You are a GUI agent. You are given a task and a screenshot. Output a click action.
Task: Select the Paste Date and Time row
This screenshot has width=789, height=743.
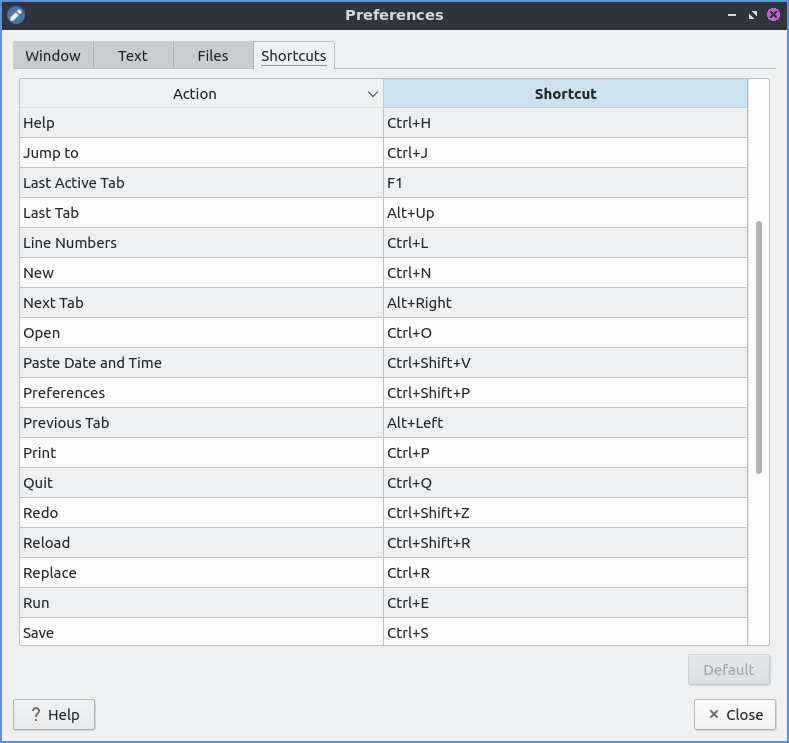click(x=200, y=363)
